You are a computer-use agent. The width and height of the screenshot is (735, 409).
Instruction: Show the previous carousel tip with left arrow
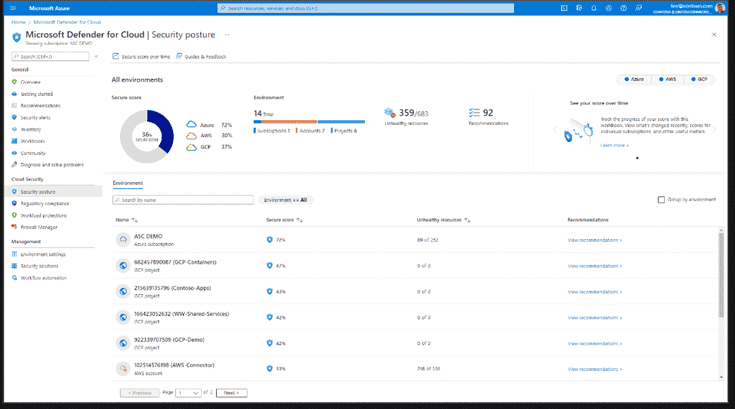point(555,130)
